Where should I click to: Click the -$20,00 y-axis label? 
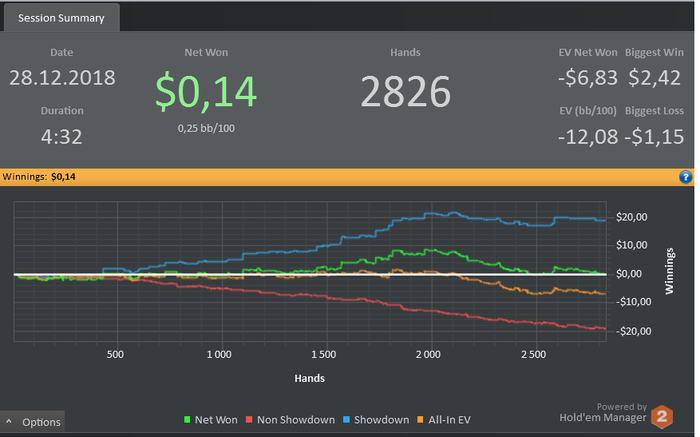633,331
